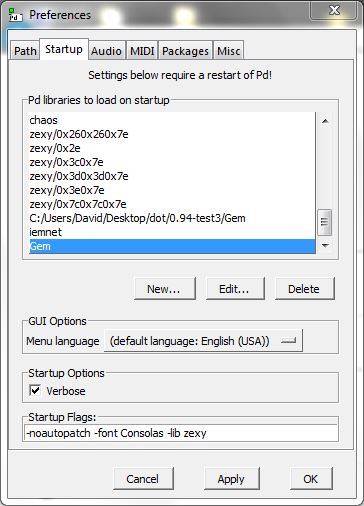Click the library list scroll up arrow

click(325, 121)
